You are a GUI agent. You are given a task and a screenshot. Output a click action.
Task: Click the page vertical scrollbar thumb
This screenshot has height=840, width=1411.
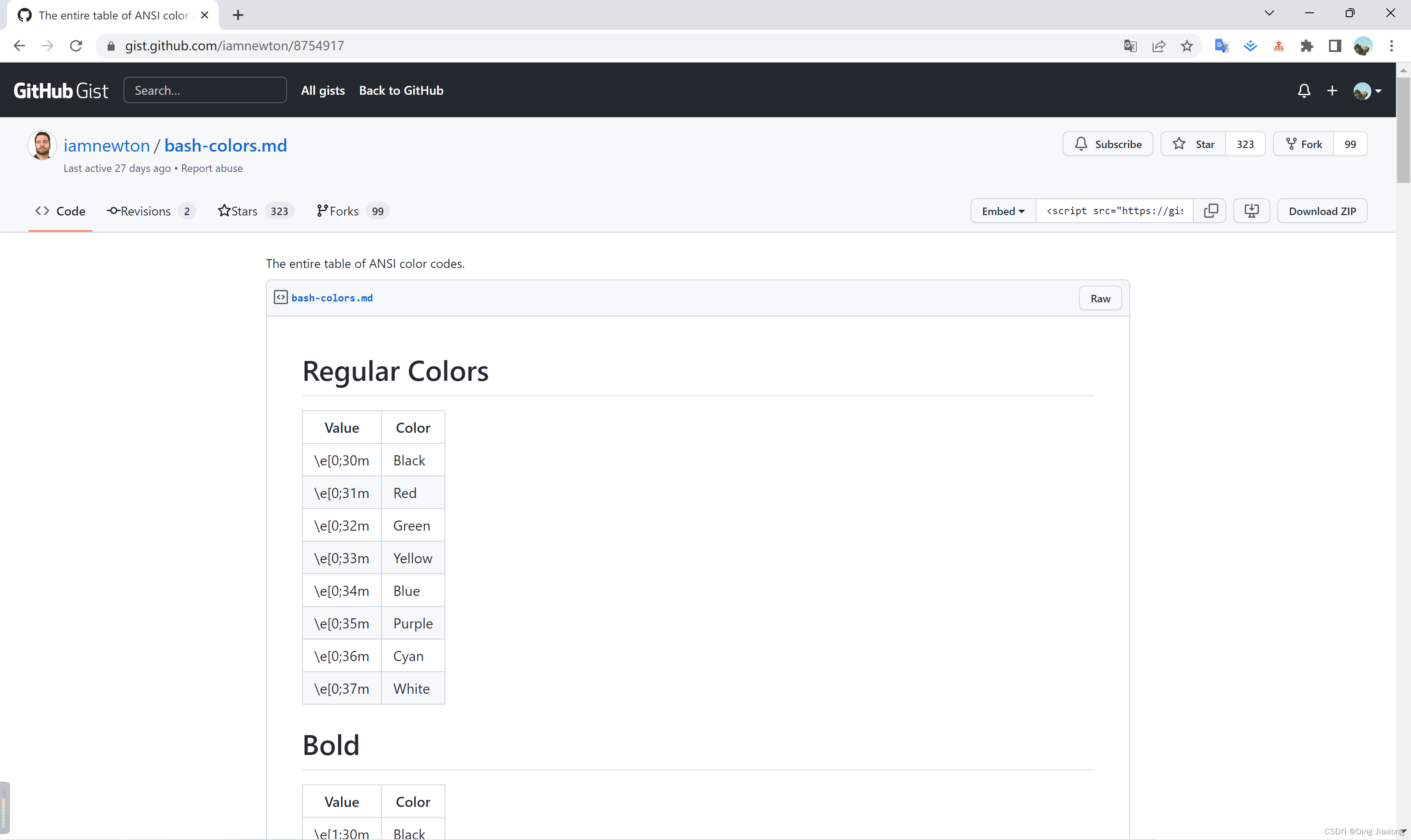point(1403,130)
